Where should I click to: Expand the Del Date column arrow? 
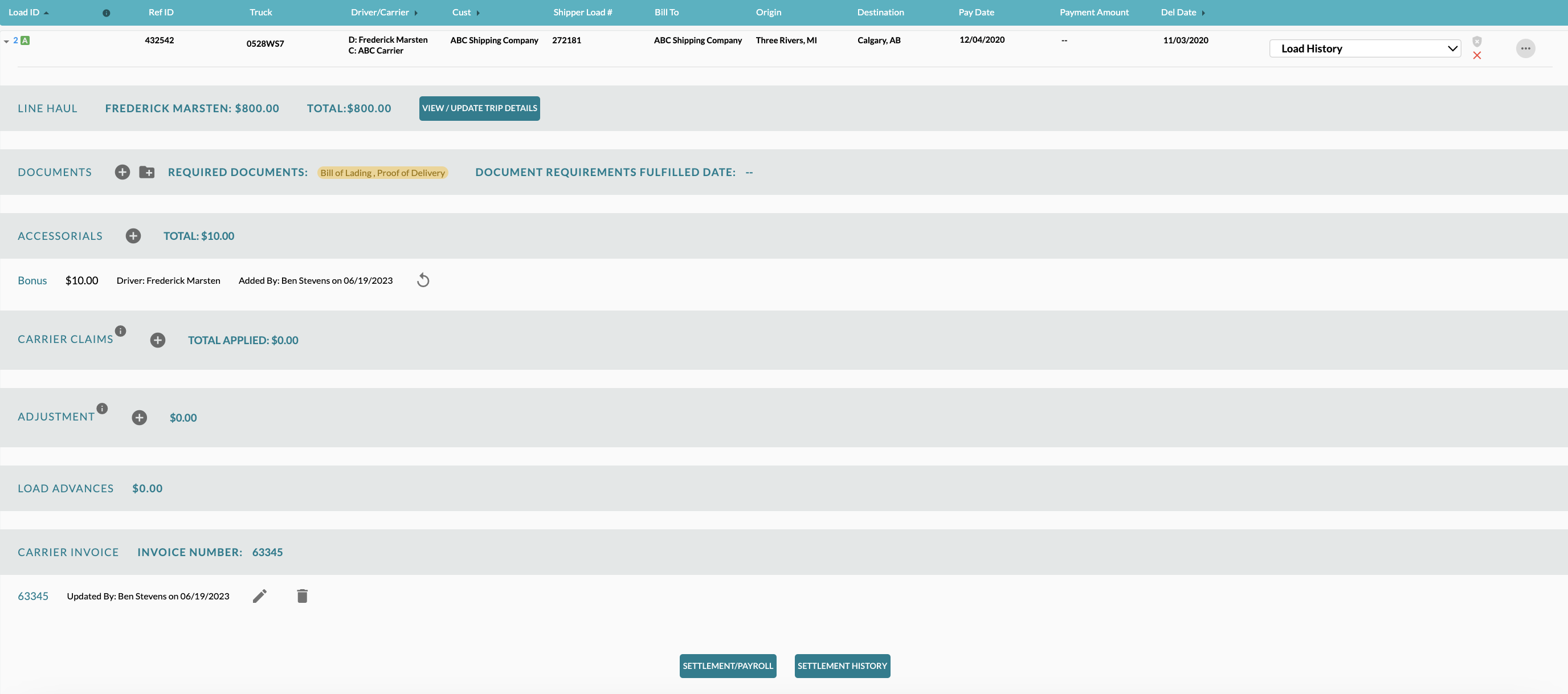[1203, 13]
